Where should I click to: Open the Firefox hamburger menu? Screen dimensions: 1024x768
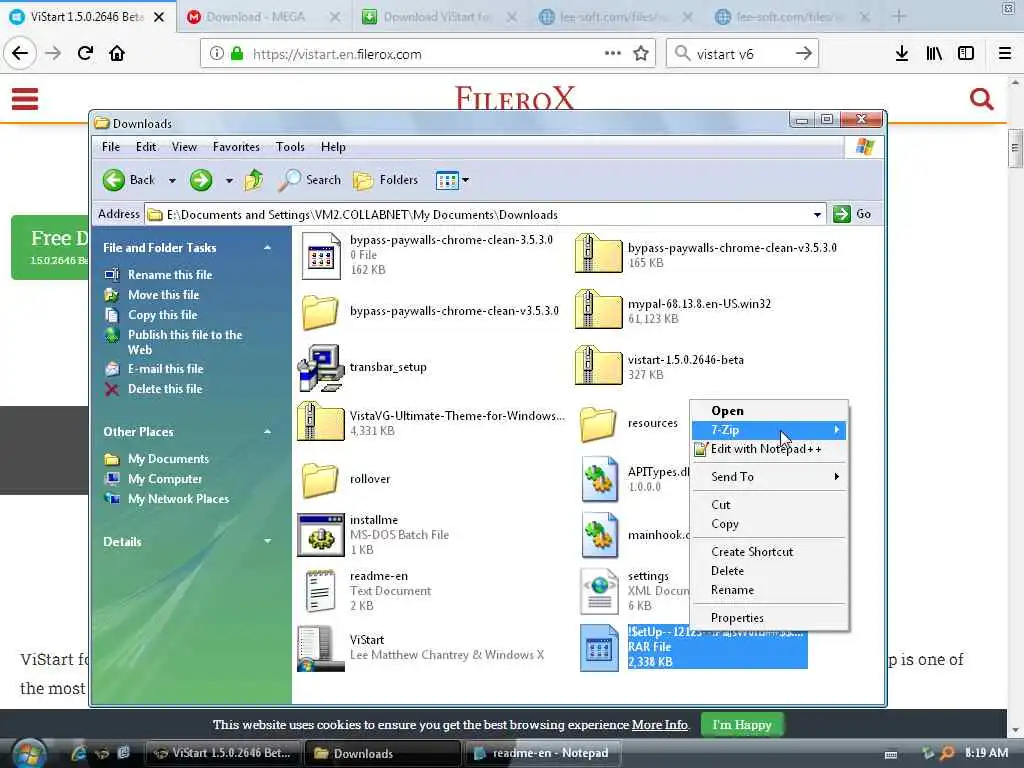[x=1005, y=54]
